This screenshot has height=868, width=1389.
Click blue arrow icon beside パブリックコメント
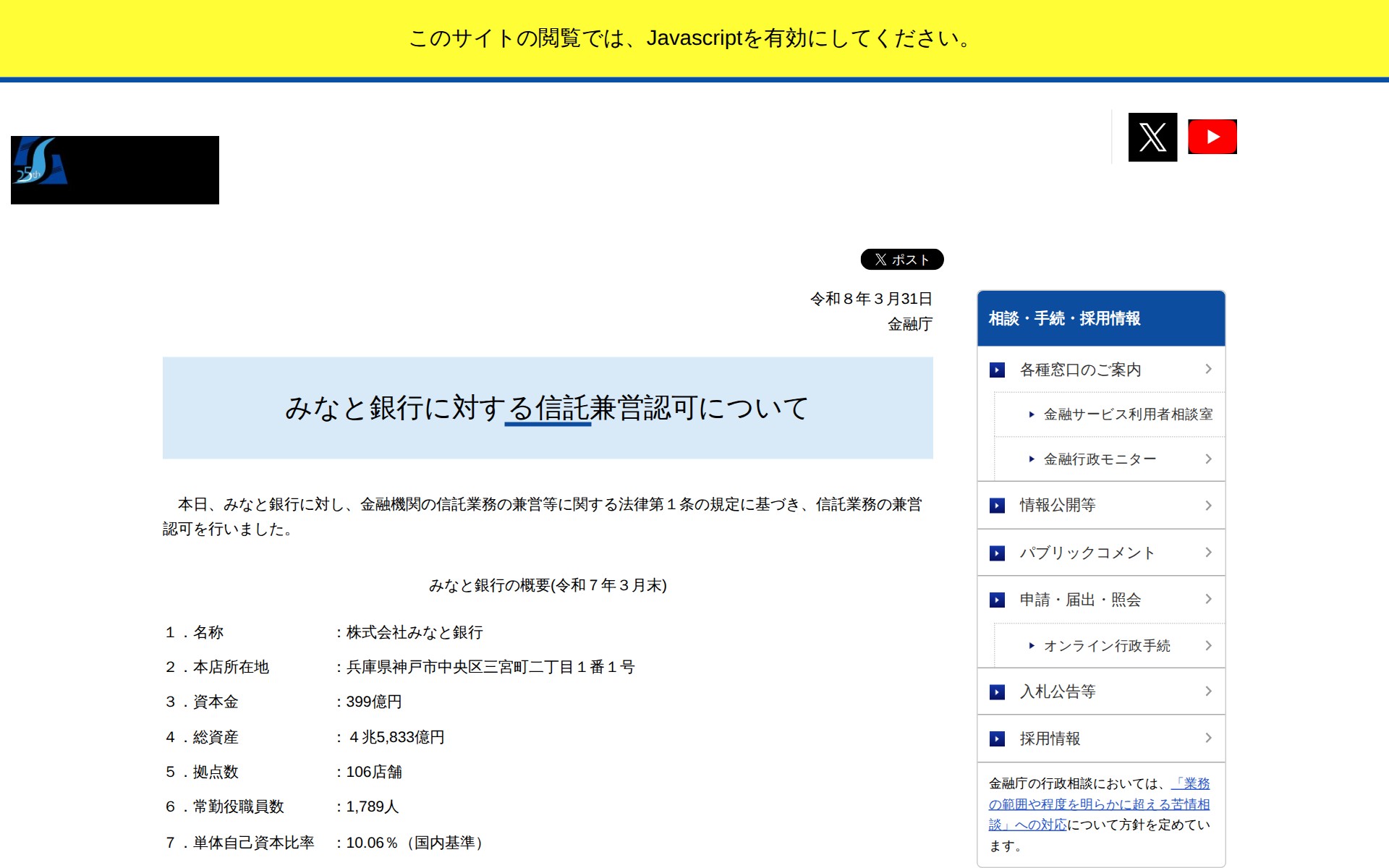coord(997,553)
